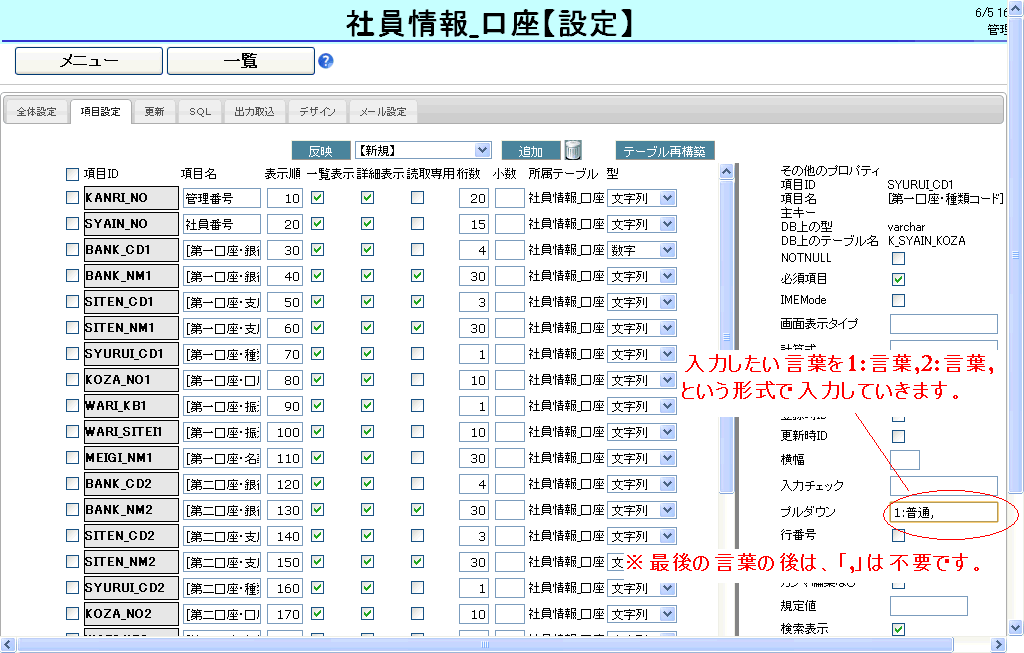This screenshot has width=1024, height=653.
Task: Open the 【新規】 dropdown list
Action: click(x=423, y=150)
